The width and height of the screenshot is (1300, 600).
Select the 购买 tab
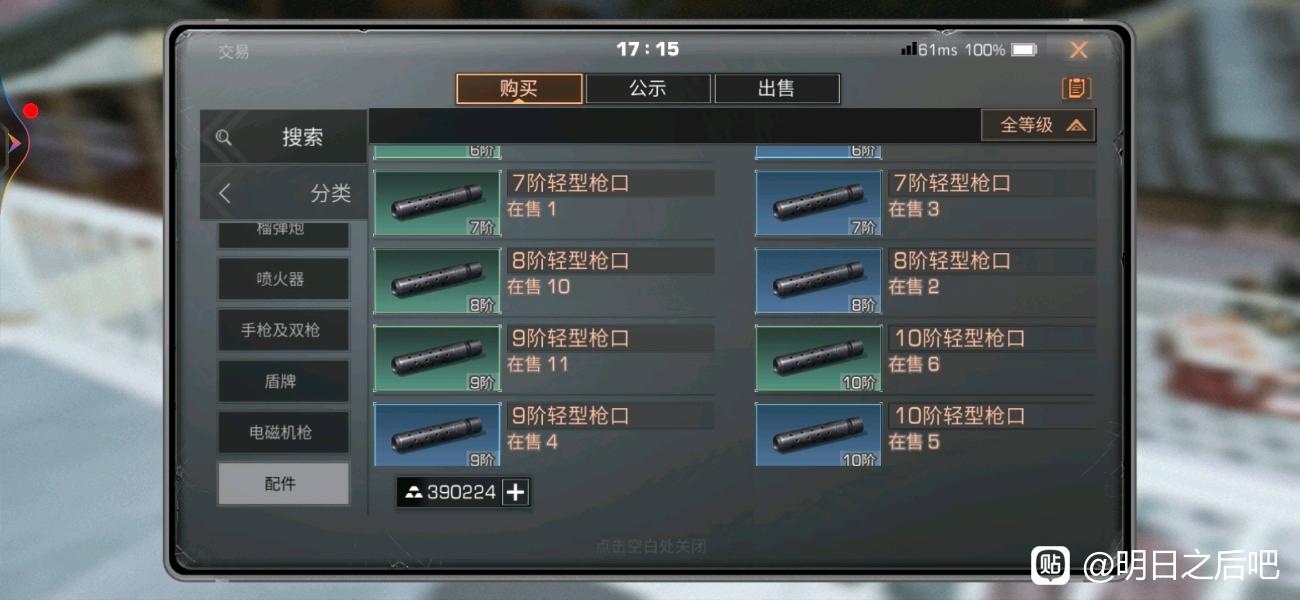tap(519, 88)
